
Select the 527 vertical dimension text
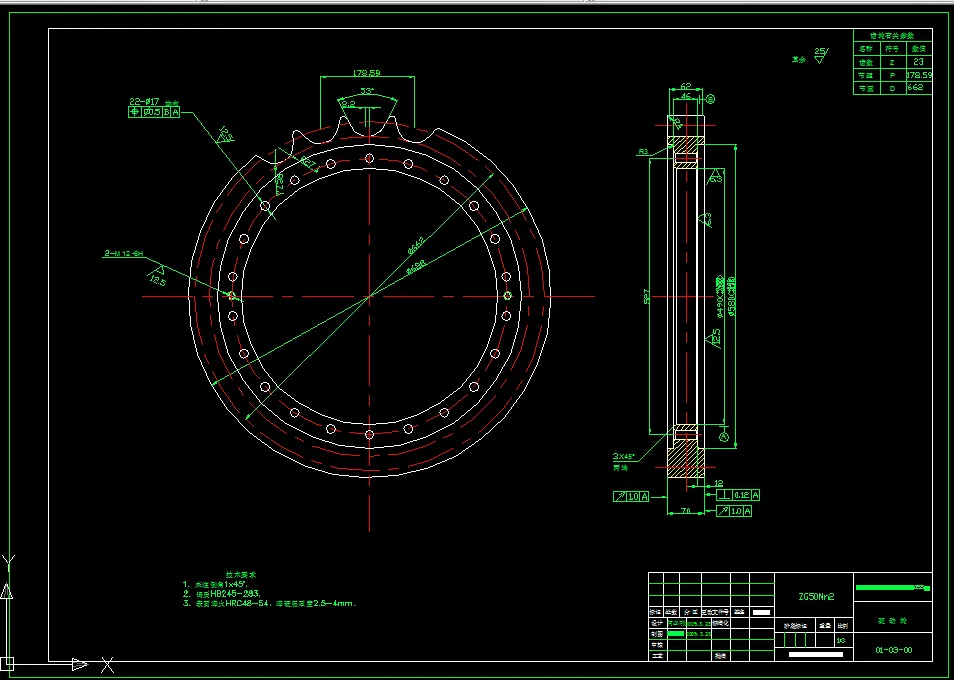click(x=647, y=296)
